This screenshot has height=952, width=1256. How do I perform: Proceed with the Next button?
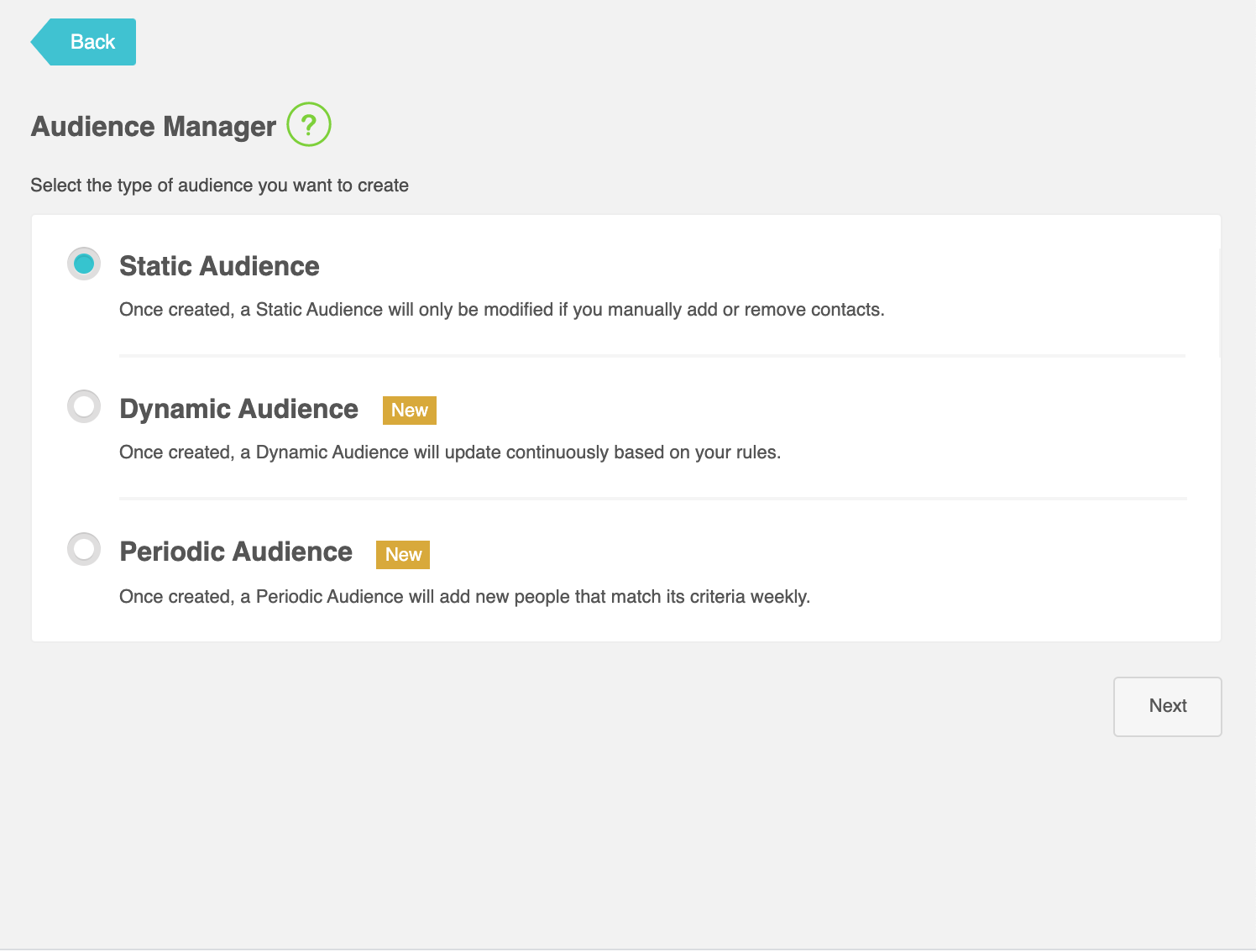(x=1167, y=706)
